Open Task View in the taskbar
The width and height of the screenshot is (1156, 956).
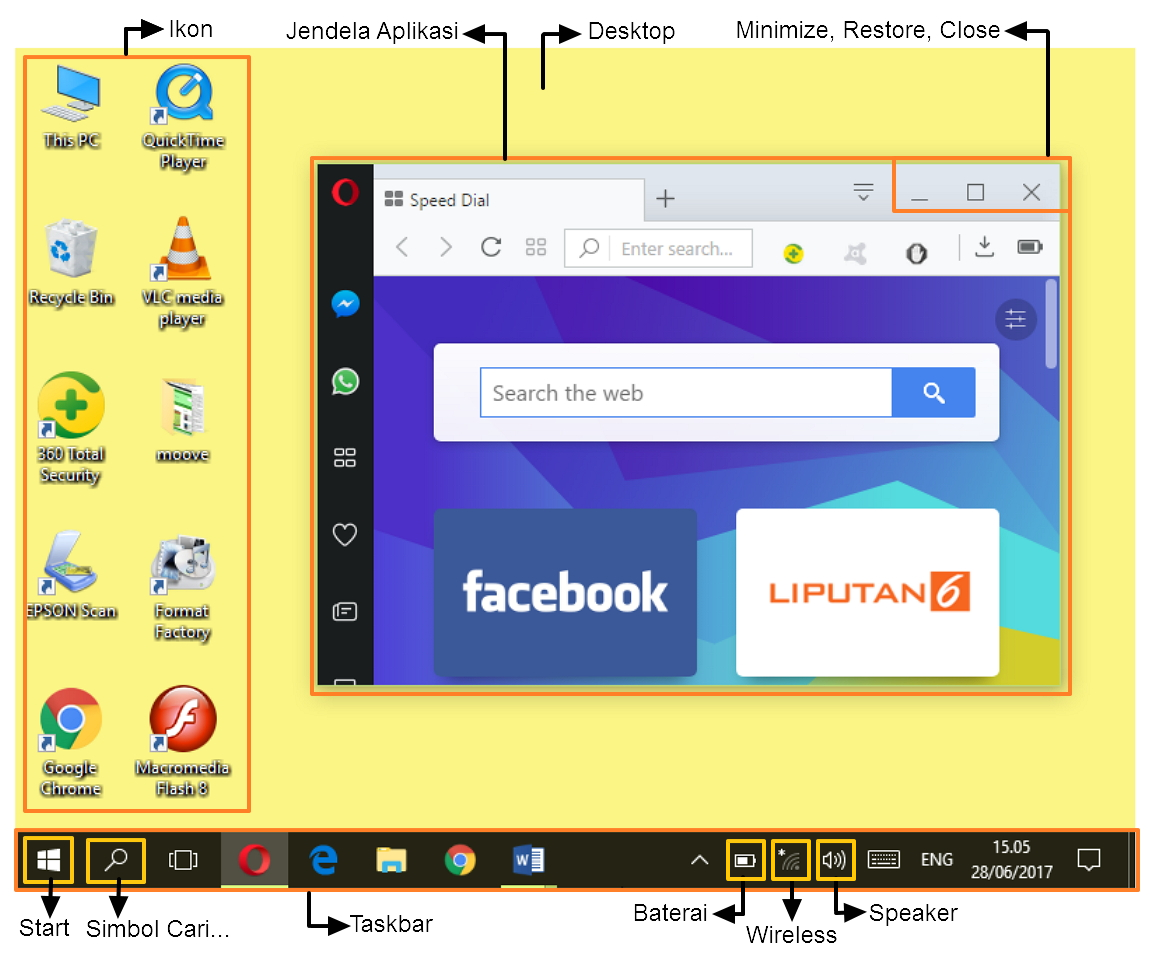(183, 859)
